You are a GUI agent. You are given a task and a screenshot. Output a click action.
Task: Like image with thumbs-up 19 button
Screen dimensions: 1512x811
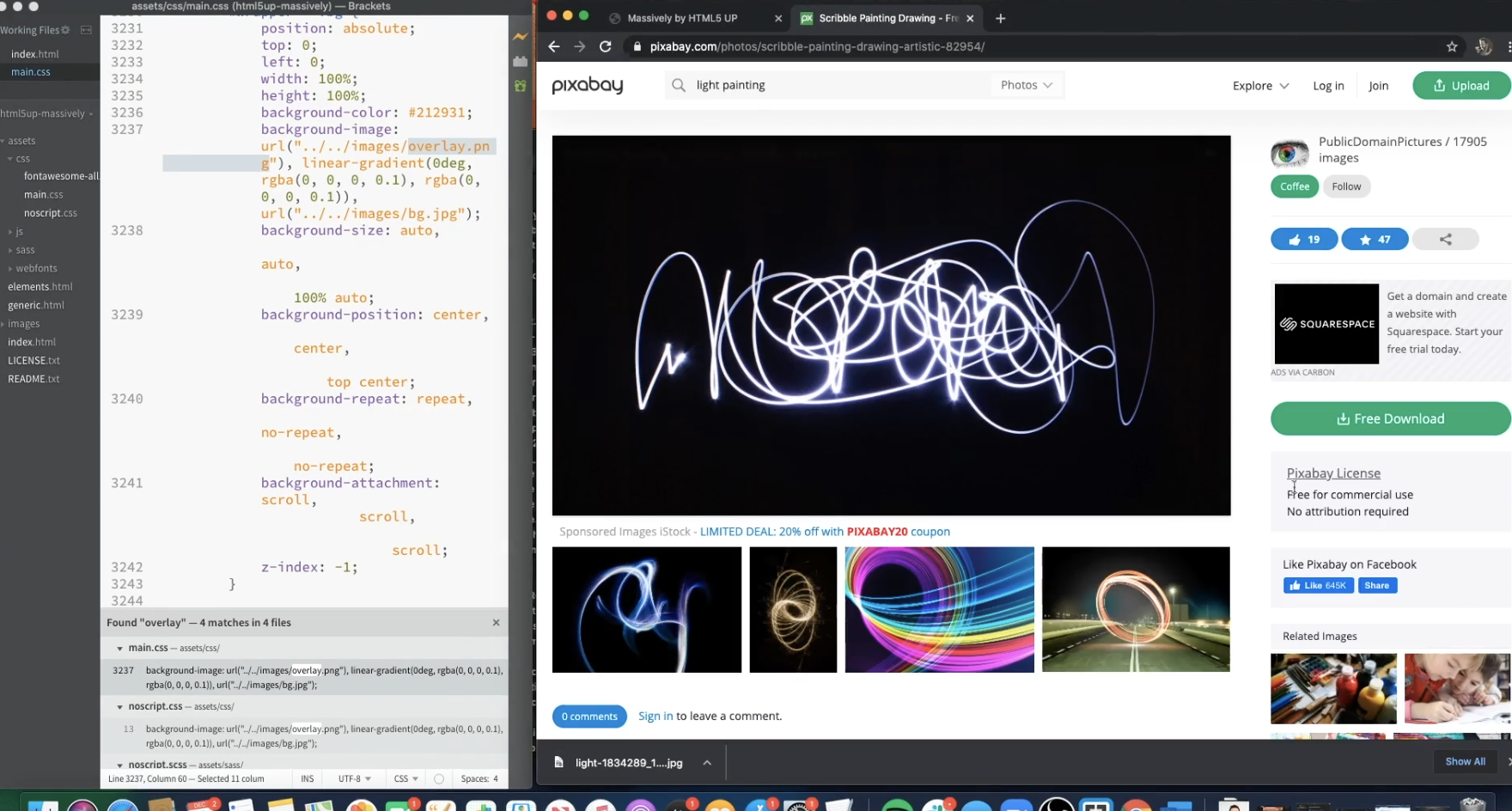point(1304,240)
